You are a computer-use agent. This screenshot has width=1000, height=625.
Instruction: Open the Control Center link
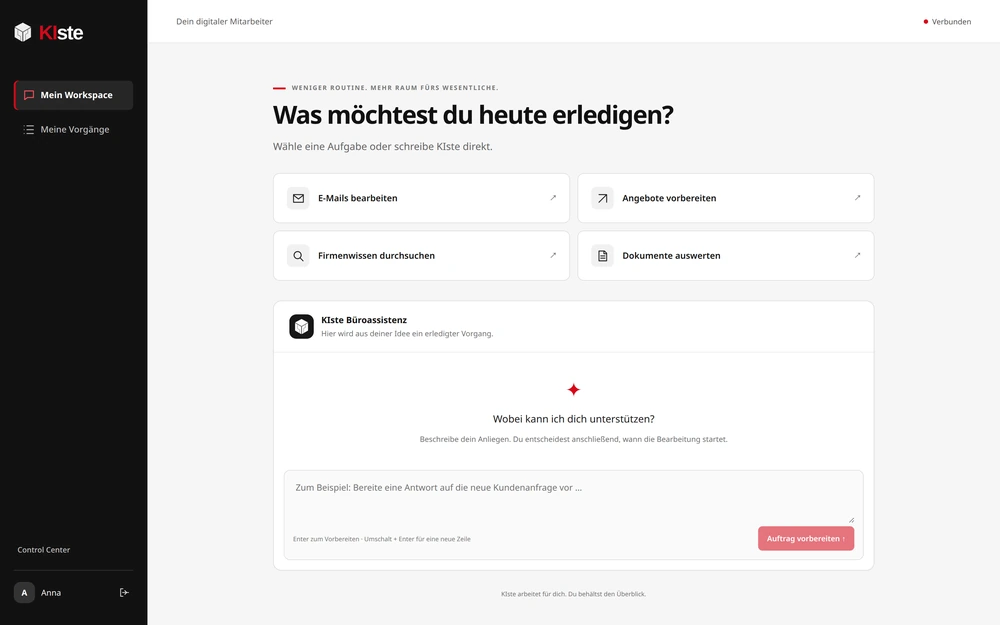[x=43, y=550]
